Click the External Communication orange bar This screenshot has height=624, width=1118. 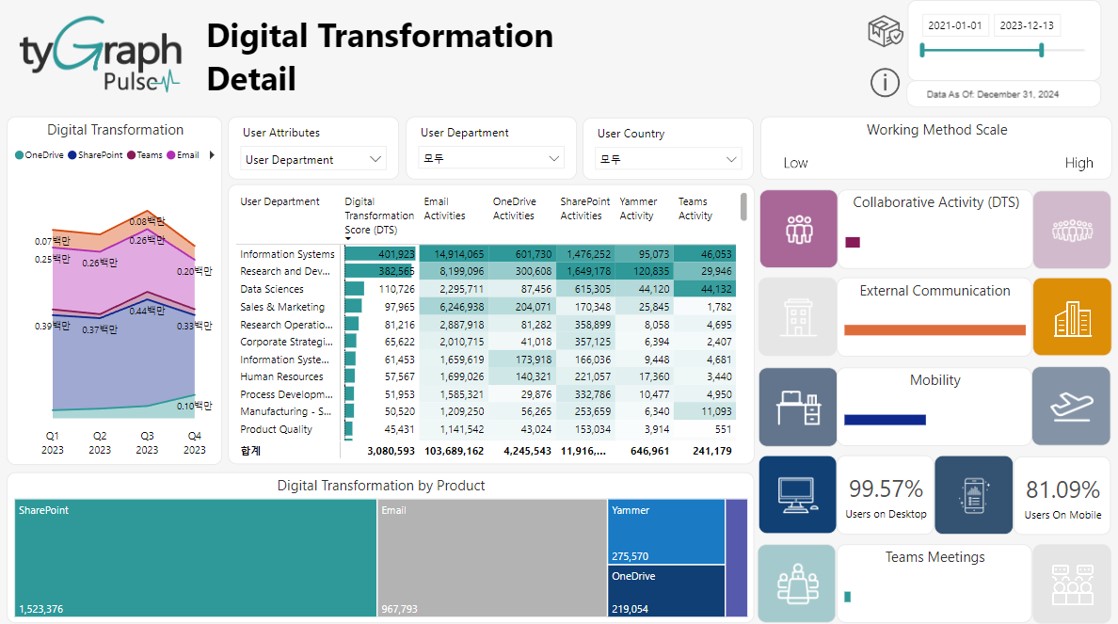pos(935,330)
